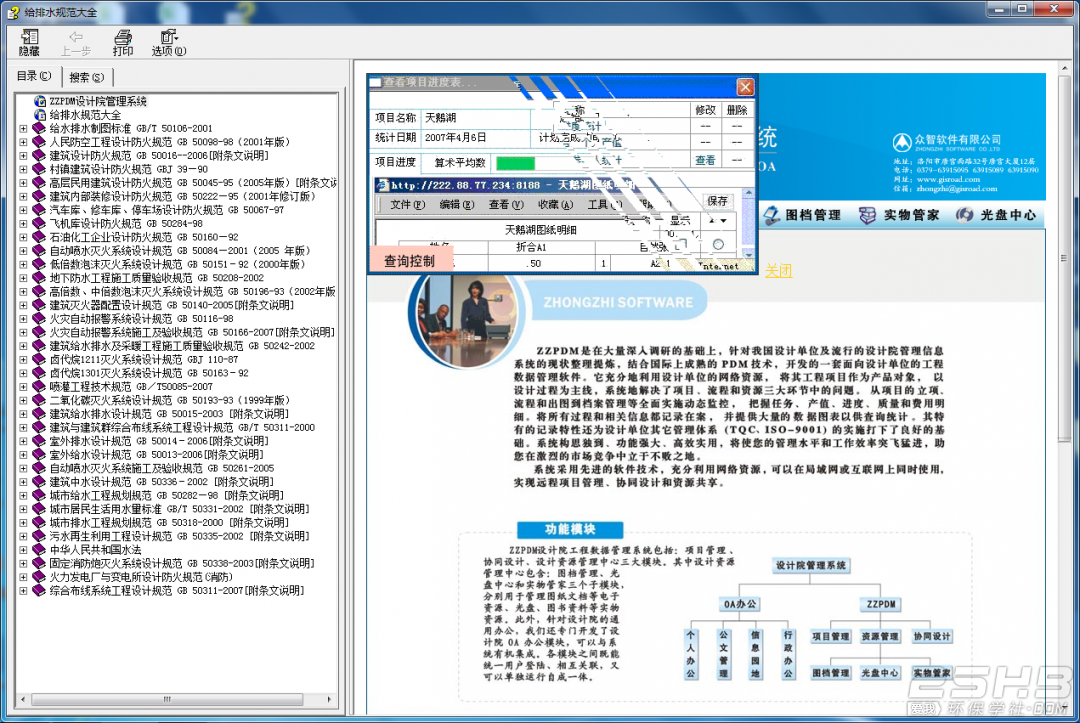Click book icon of 建筑灭火器配置设计规范
Image resolution: width=1080 pixels, height=723 pixels.
tap(39, 305)
